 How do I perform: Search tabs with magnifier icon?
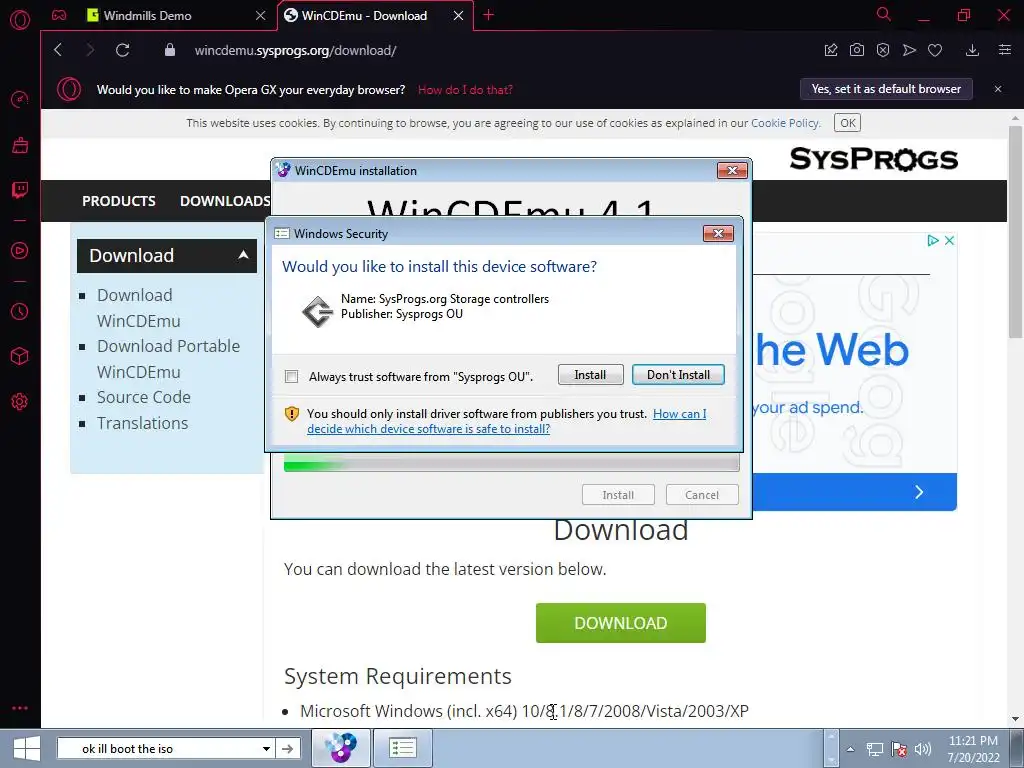(x=884, y=14)
